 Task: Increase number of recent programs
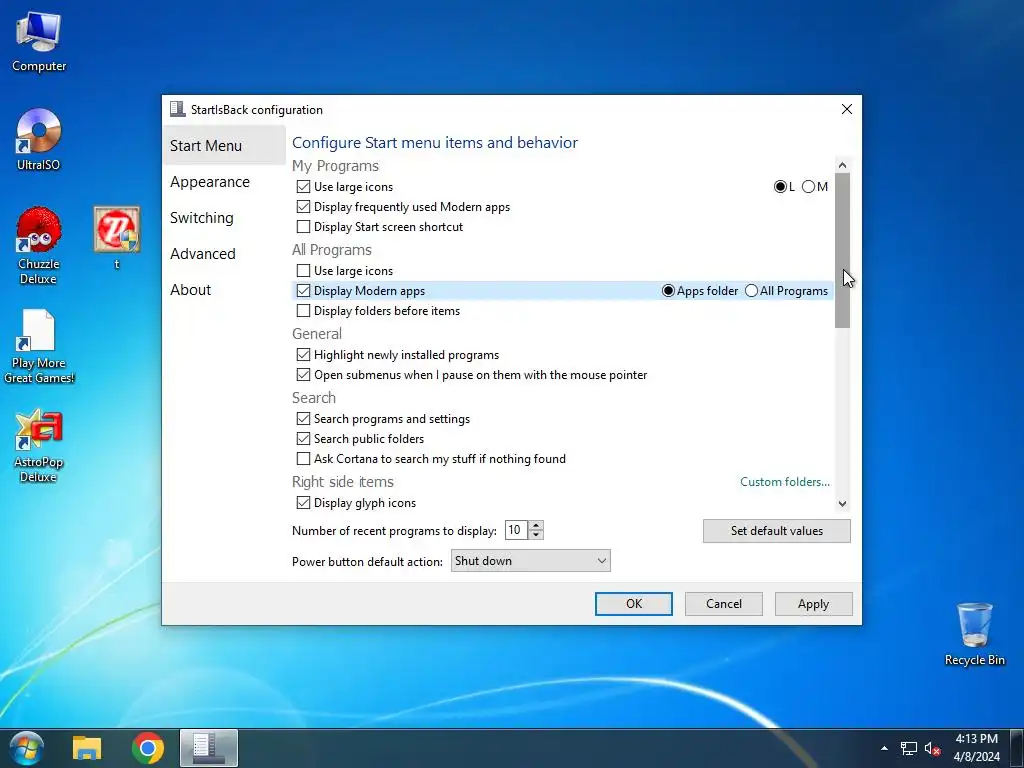point(536,526)
